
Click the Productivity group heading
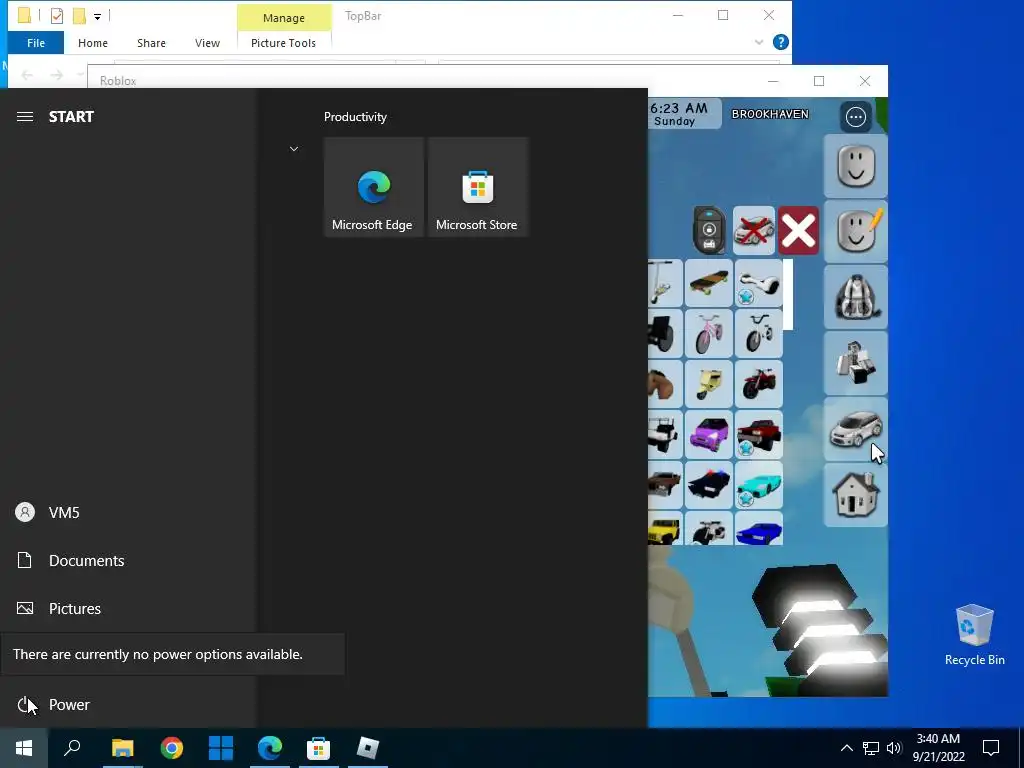pyautogui.click(x=355, y=117)
